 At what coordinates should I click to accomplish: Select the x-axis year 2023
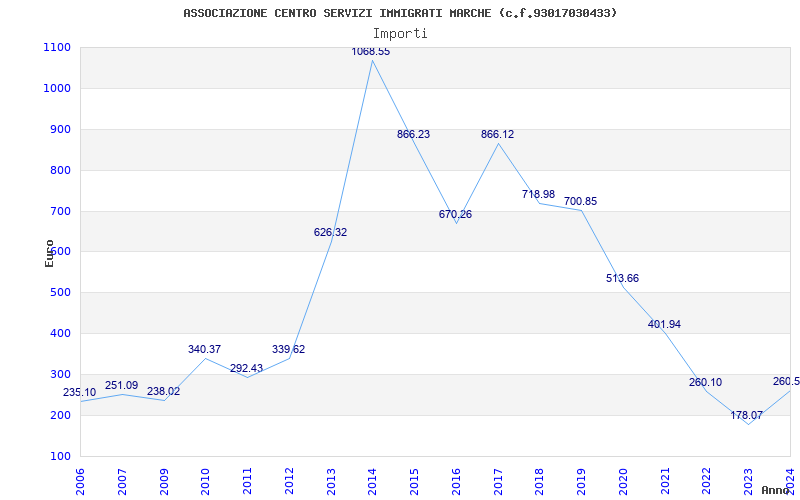[x=748, y=482]
